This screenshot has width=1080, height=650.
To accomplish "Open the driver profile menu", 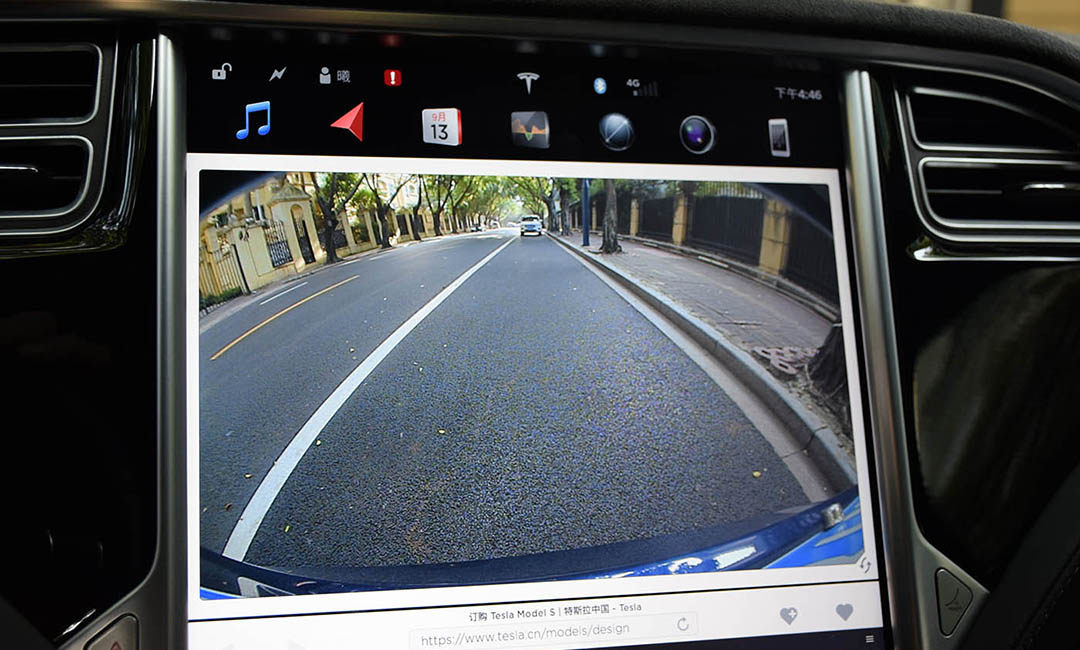I will click(334, 75).
